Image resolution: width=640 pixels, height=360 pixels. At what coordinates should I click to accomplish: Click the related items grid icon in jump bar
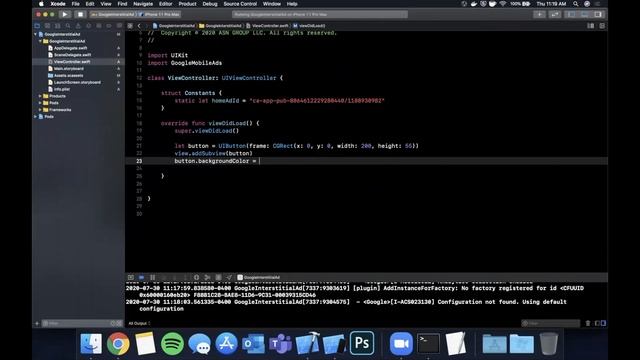point(130,26)
